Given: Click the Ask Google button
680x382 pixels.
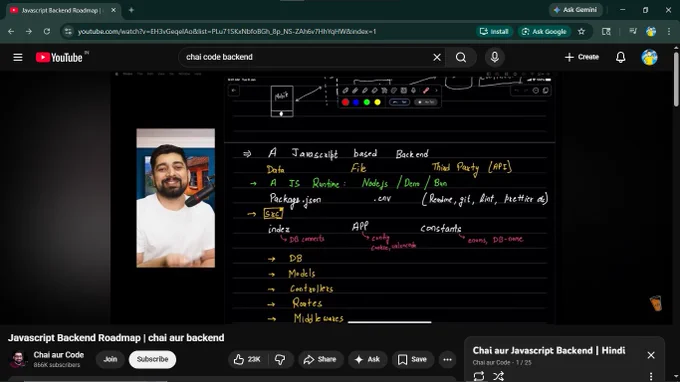Looking at the screenshot, I should [x=544, y=32].
